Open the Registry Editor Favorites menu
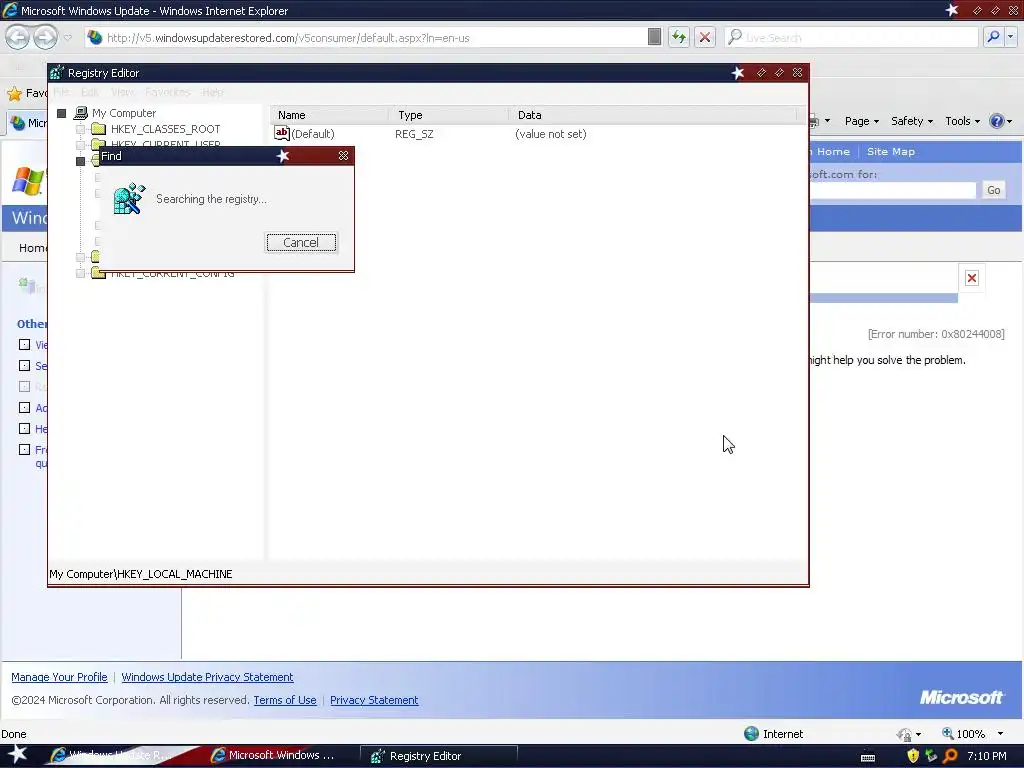The image size is (1024, 768). 167,92
